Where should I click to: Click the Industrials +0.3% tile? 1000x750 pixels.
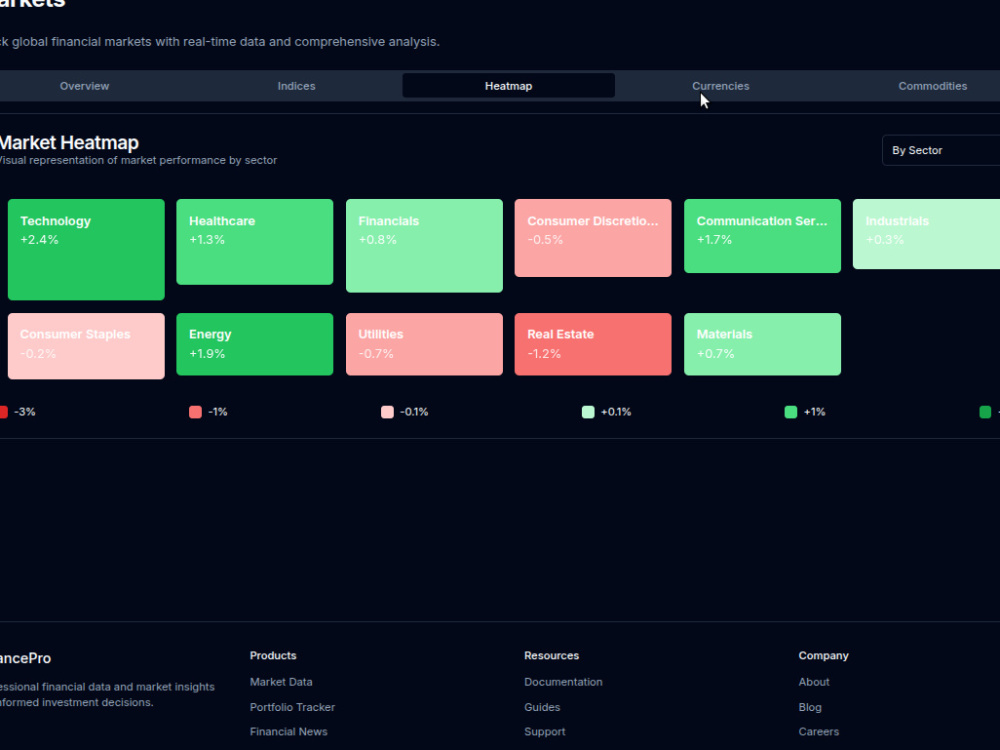(x=926, y=234)
